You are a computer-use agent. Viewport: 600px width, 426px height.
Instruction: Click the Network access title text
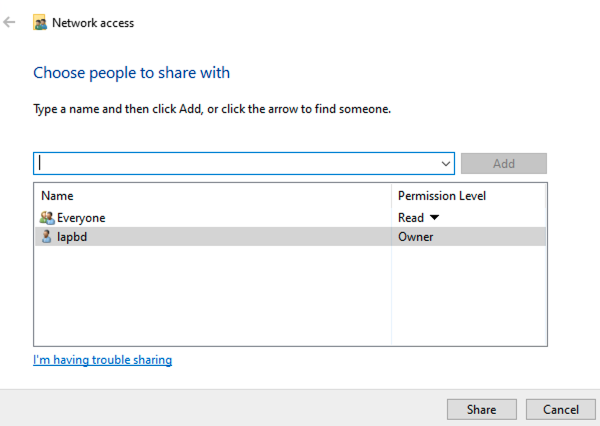93,22
